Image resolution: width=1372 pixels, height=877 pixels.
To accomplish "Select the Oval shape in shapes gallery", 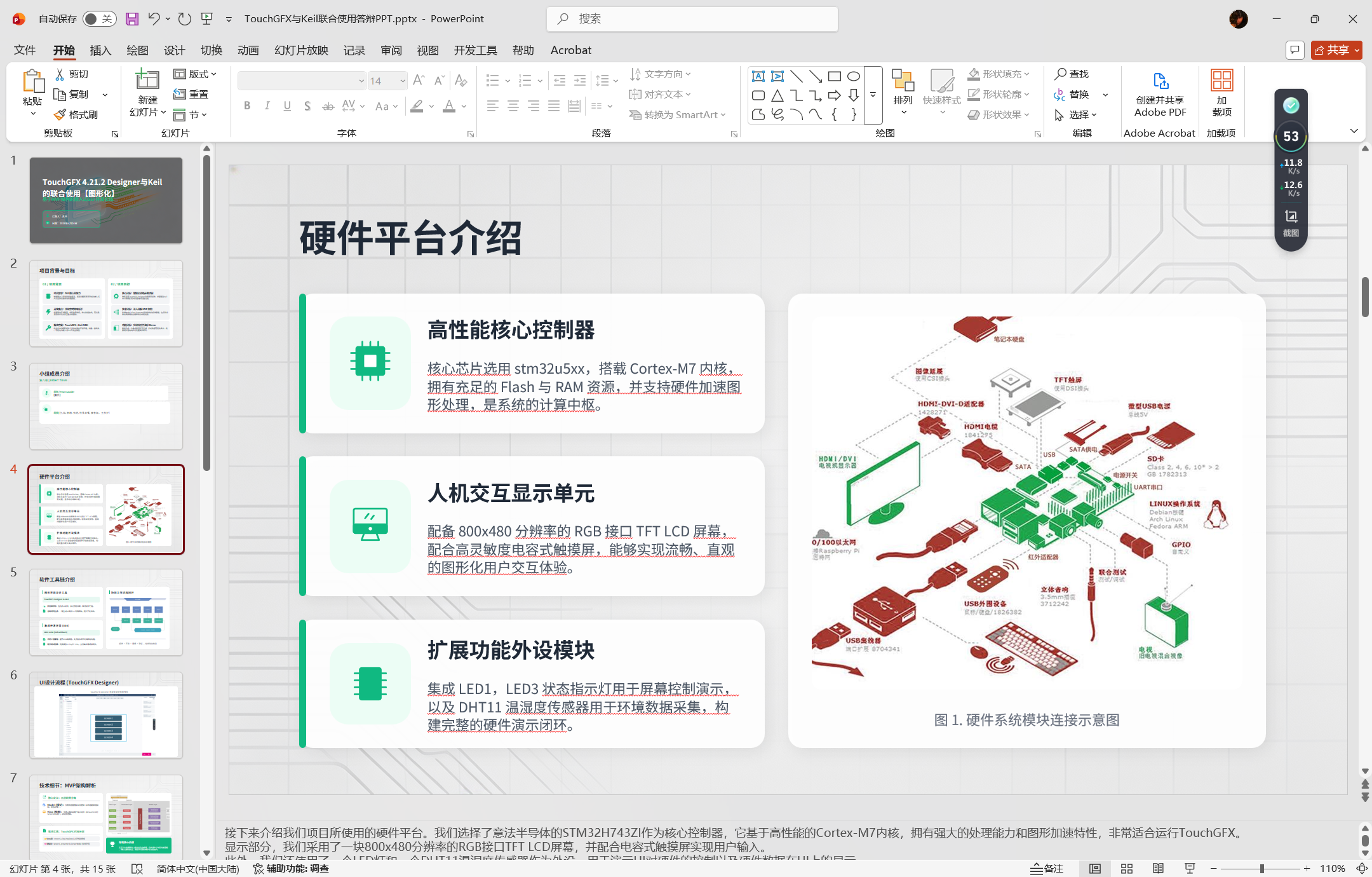I will (x=853, y=76).
